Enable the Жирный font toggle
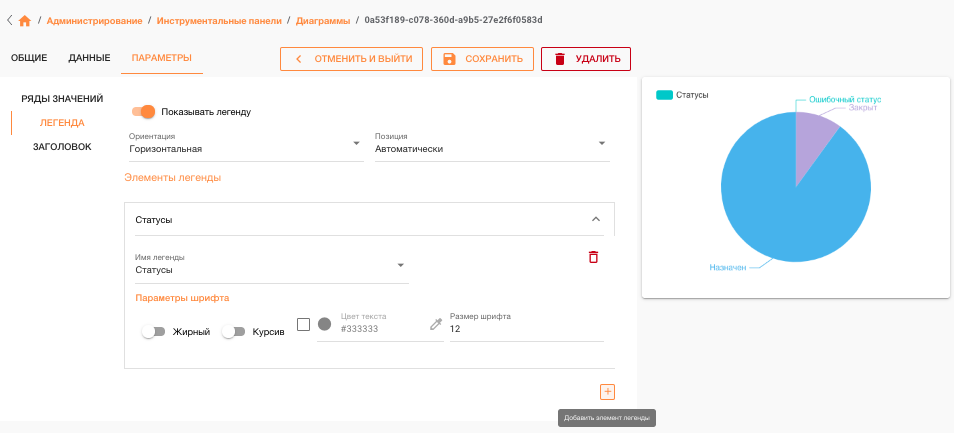The width and height of the screenshot is (954, 433). pos(153,332)
